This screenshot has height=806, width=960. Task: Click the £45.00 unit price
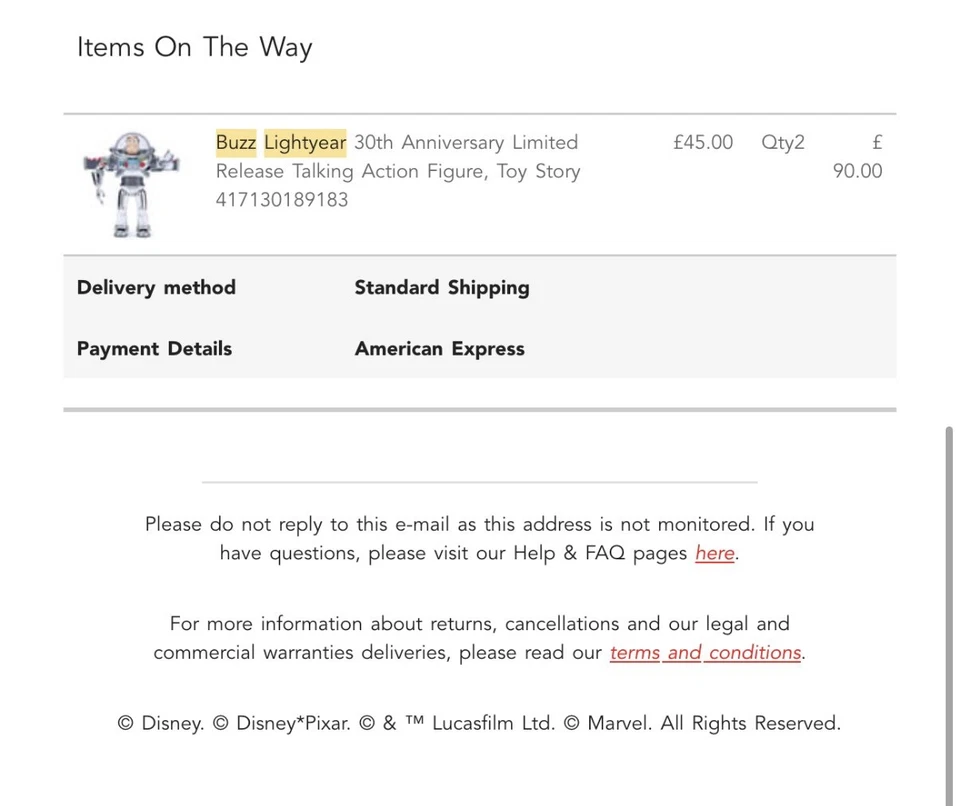[x=703, y=142]
